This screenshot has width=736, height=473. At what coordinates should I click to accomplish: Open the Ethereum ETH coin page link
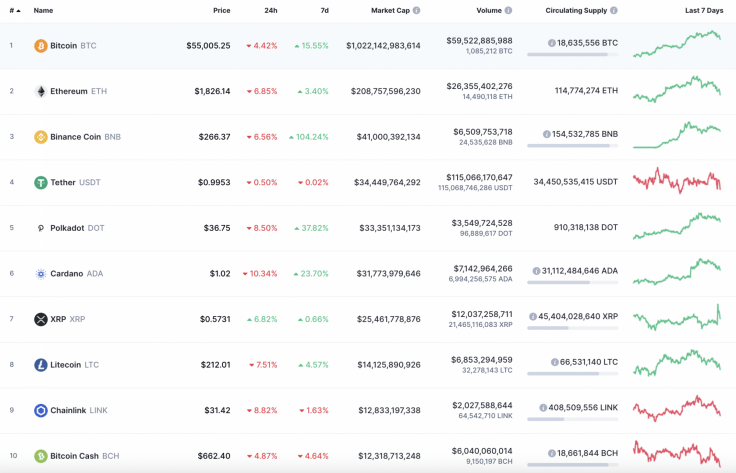[78, 91]
